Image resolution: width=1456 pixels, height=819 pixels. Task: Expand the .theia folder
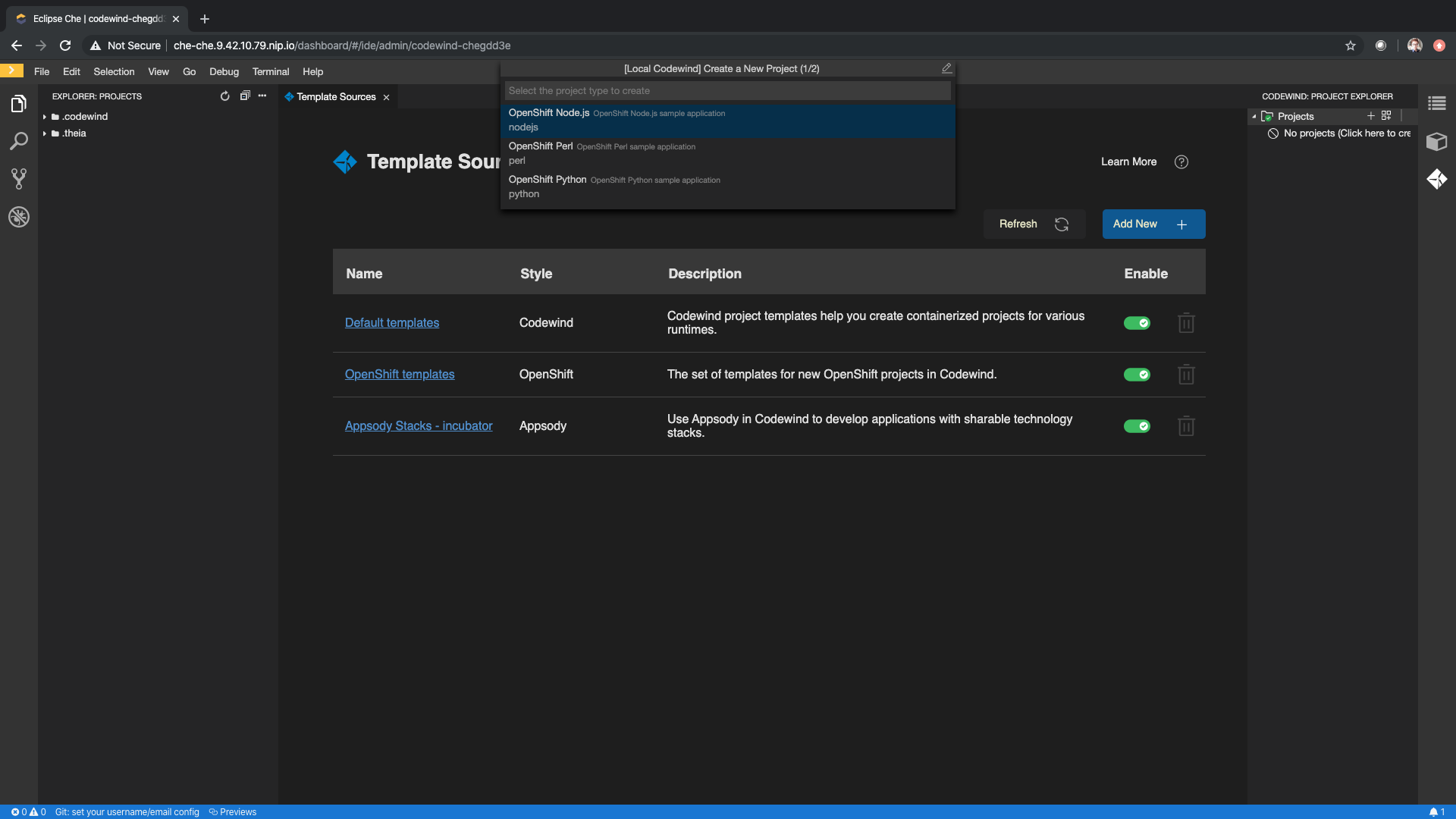click(x=44, y=133)
